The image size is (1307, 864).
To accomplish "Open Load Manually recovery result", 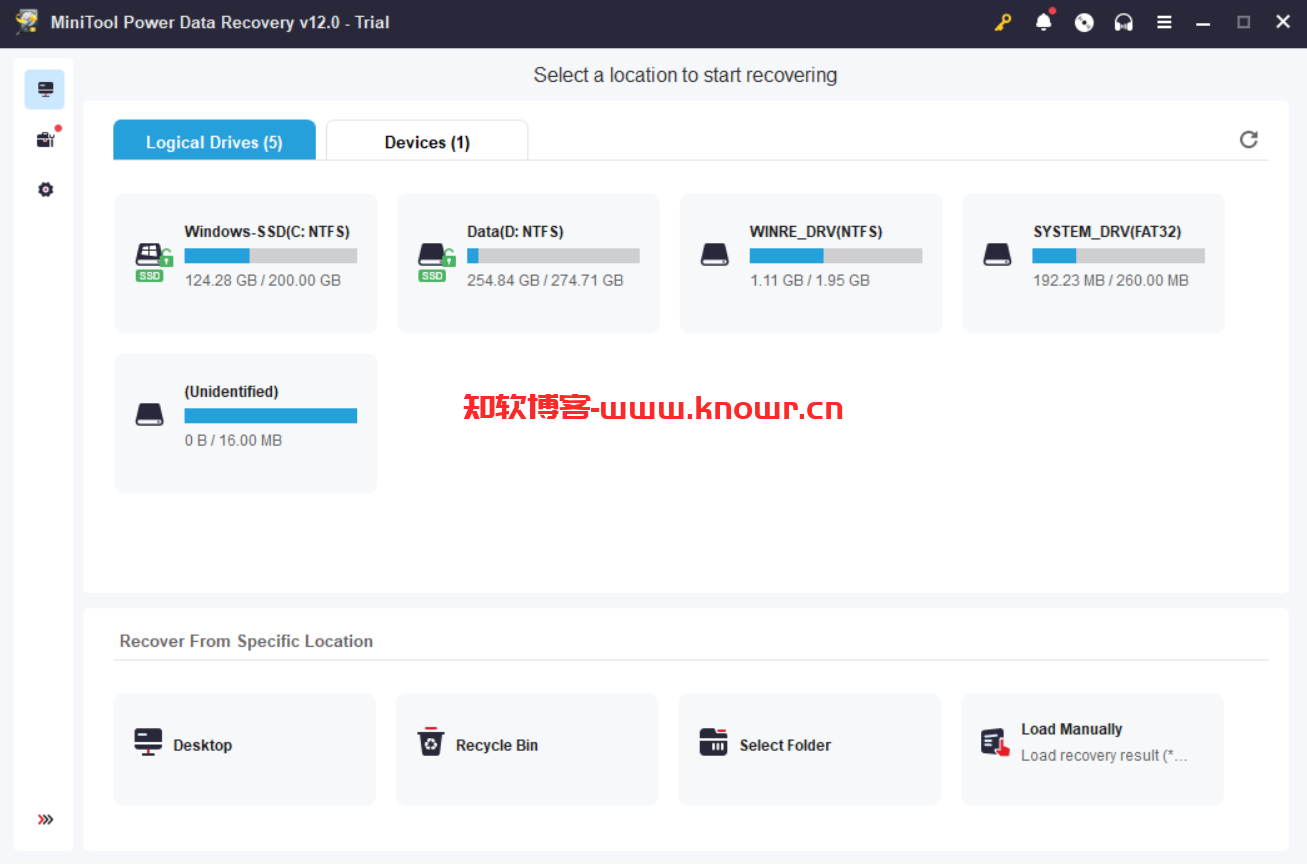I will click(x=1092, y=749).
